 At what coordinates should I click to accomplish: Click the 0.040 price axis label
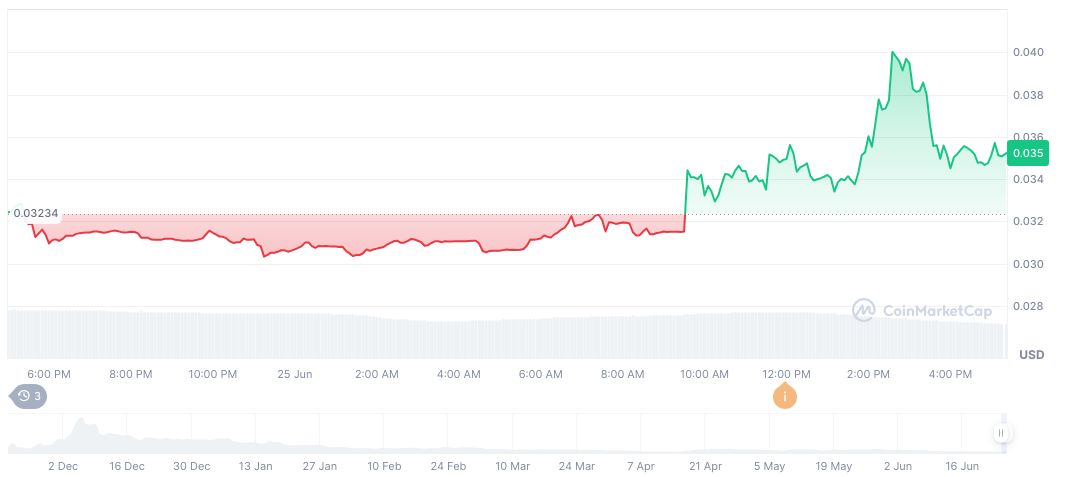pyautogui.click(x=1029, y=52)
